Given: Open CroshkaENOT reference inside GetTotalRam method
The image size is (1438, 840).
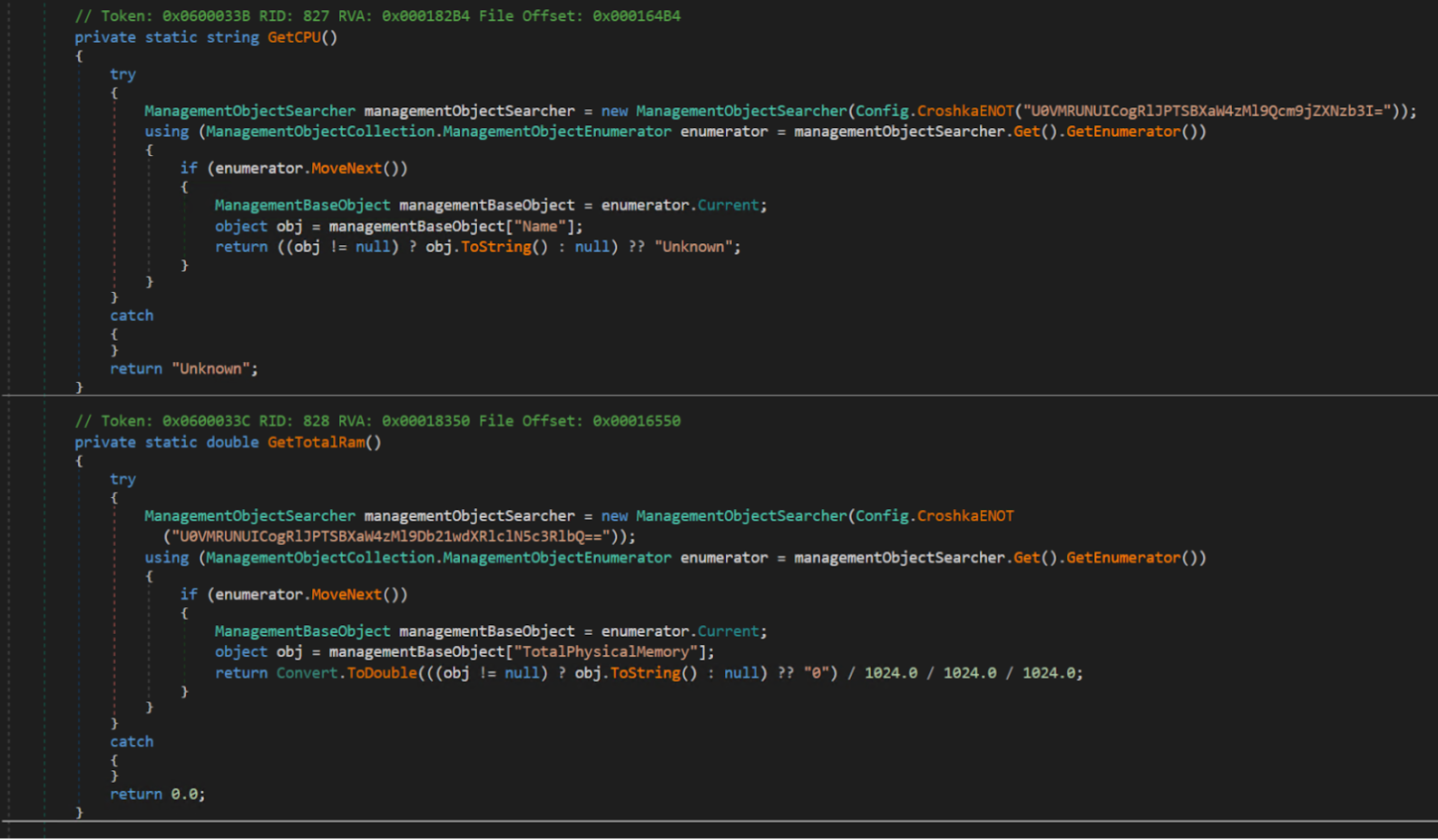Looking at the screenshot, I should click(964, 516).
